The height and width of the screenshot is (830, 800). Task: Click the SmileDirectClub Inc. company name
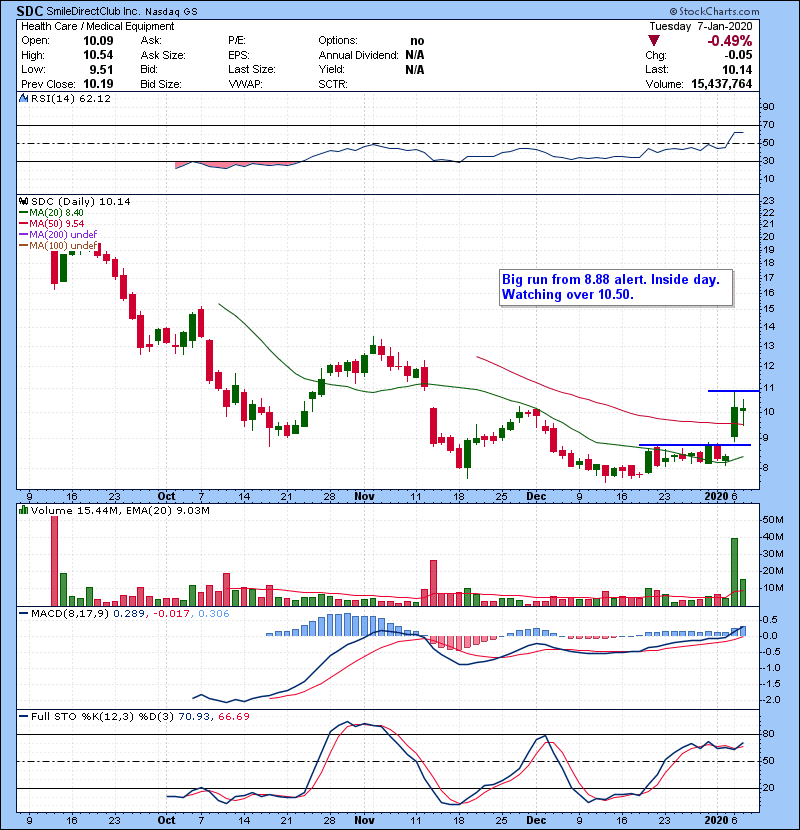(93, 12)
